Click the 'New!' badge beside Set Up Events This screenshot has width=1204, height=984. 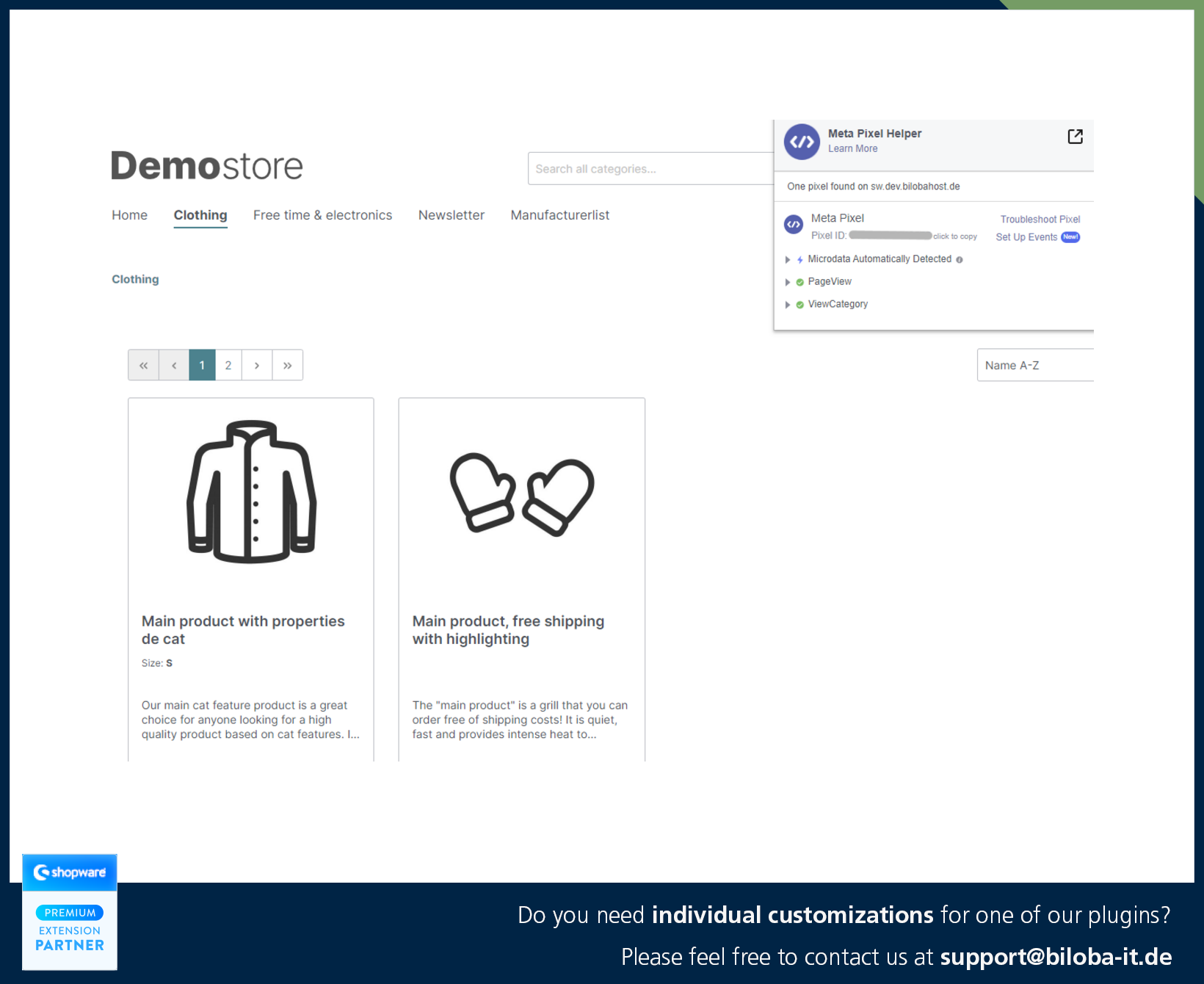point(1070,237)
